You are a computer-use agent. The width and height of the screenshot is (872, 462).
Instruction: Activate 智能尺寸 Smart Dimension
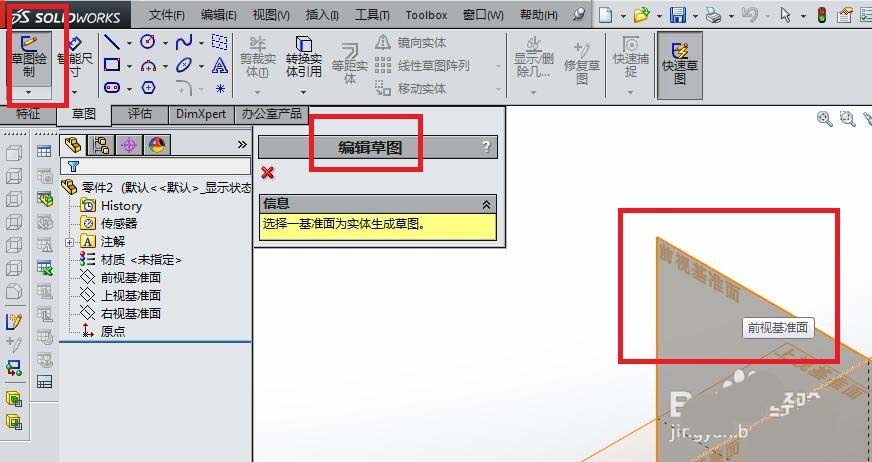[x=75, y=57]
